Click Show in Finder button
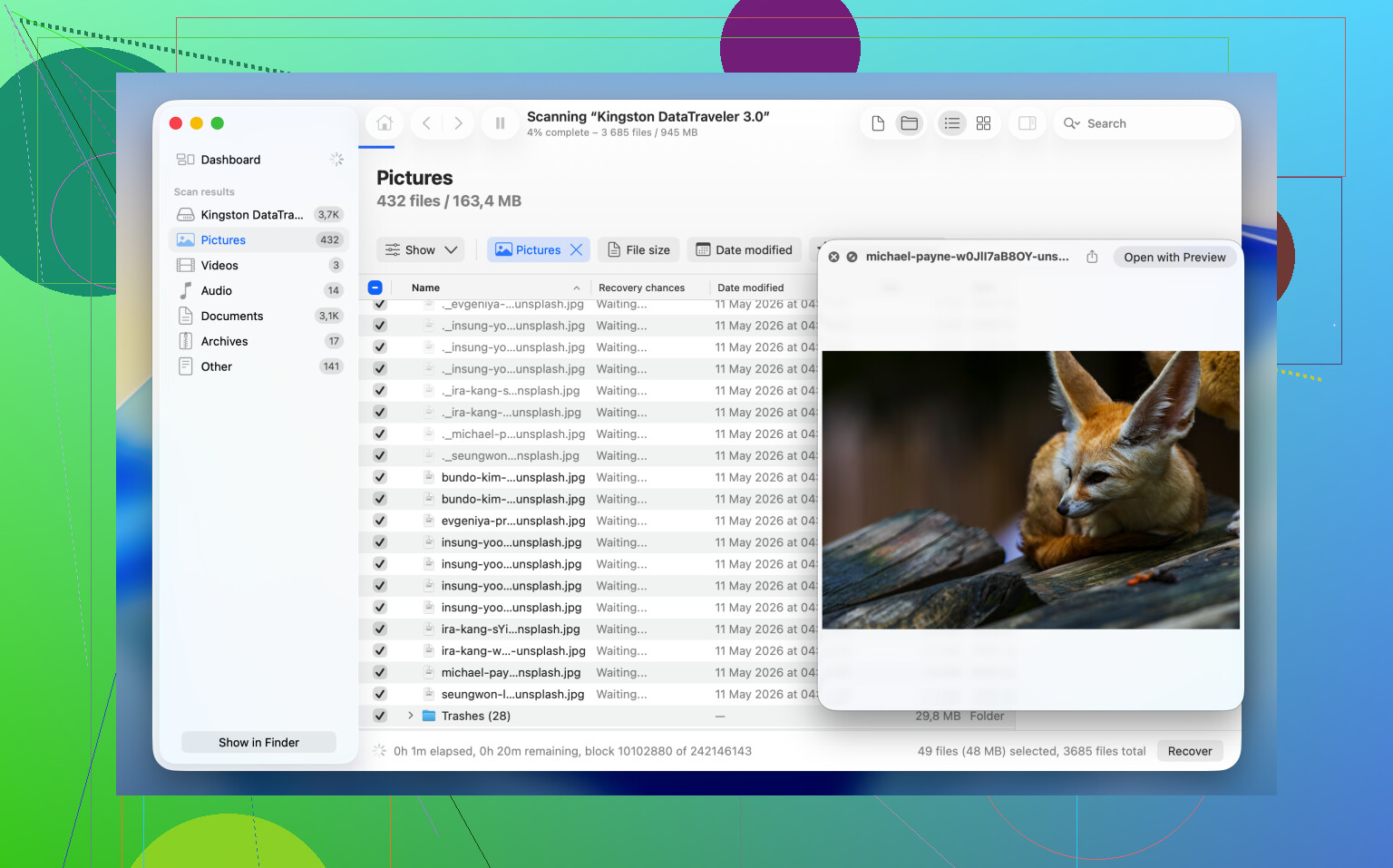 pos(258,742)
